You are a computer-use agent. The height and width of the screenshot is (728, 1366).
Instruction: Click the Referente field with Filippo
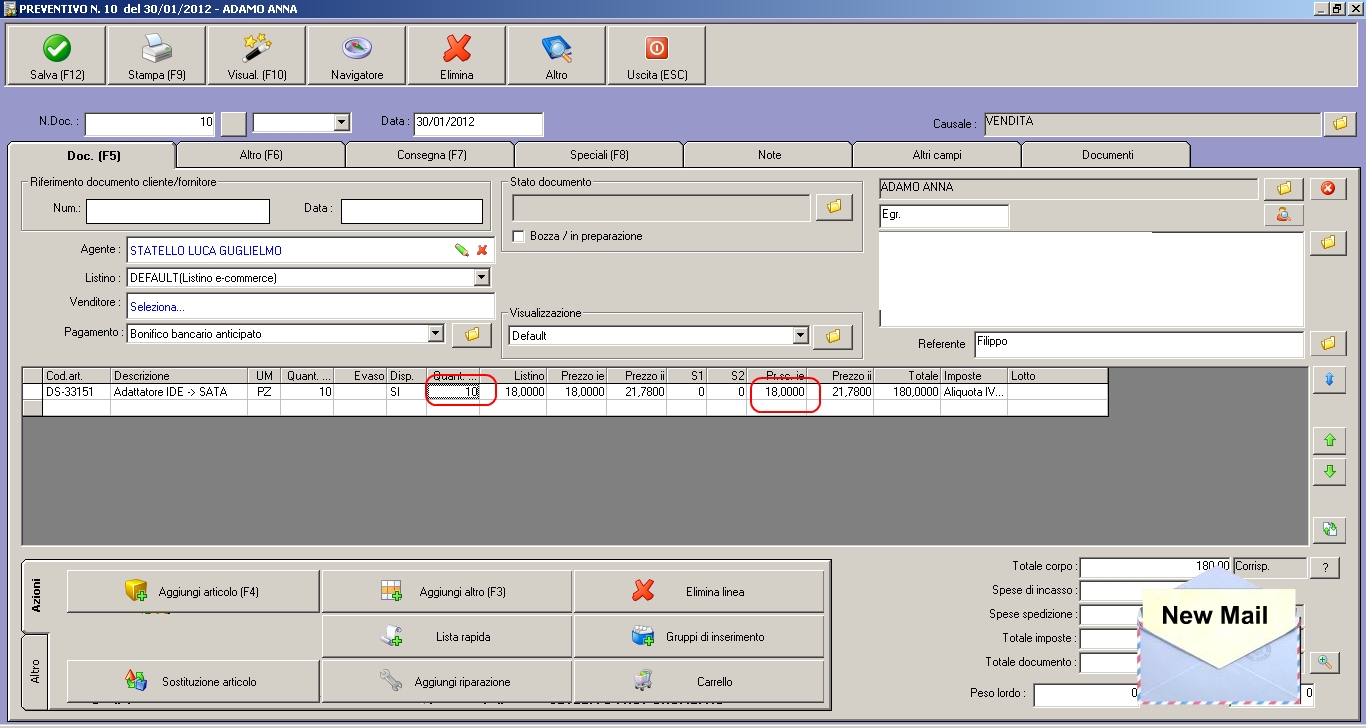coord(1139,344)
